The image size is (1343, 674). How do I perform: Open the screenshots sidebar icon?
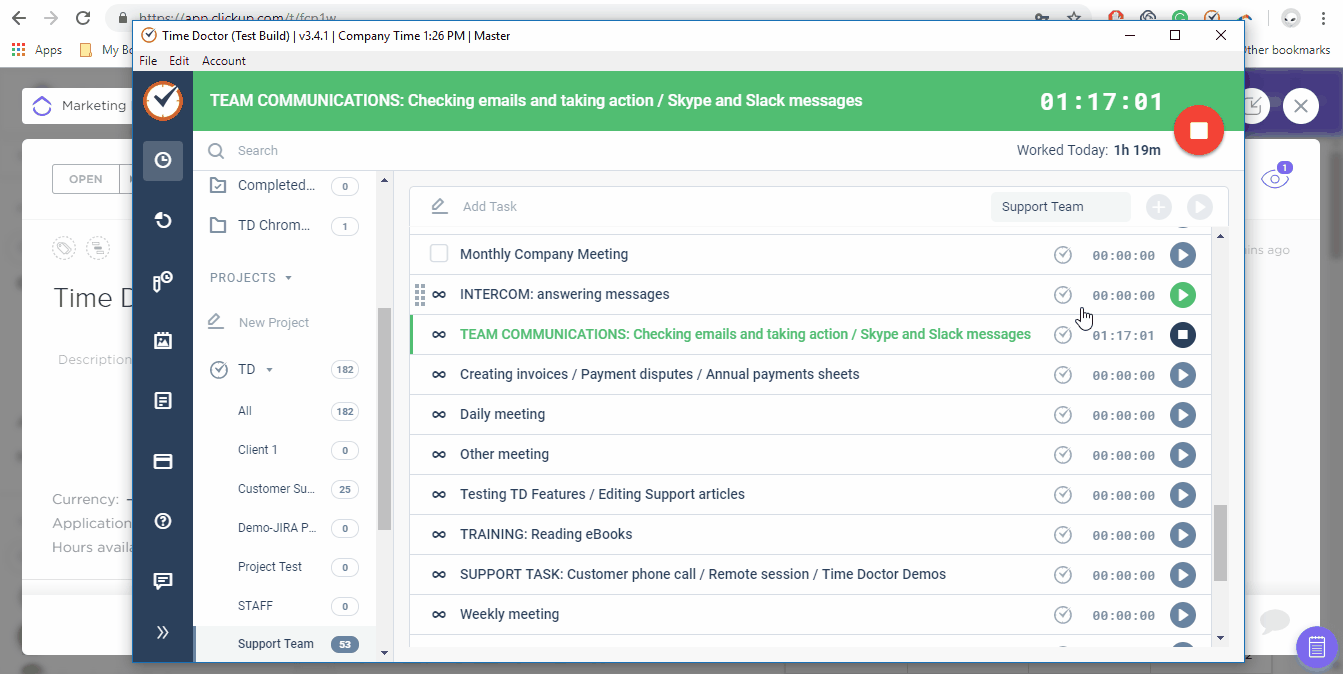162,341
